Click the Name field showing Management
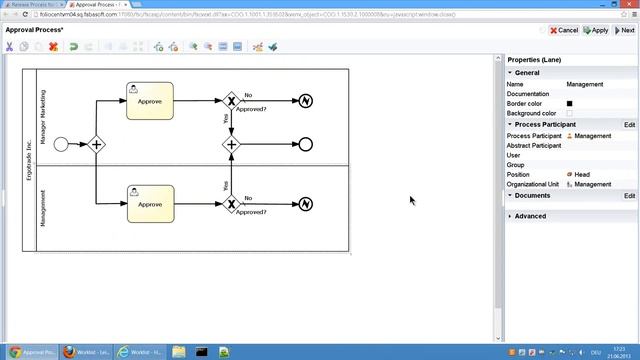This screenshot has width=640, height=360. [x=601, y=84]
